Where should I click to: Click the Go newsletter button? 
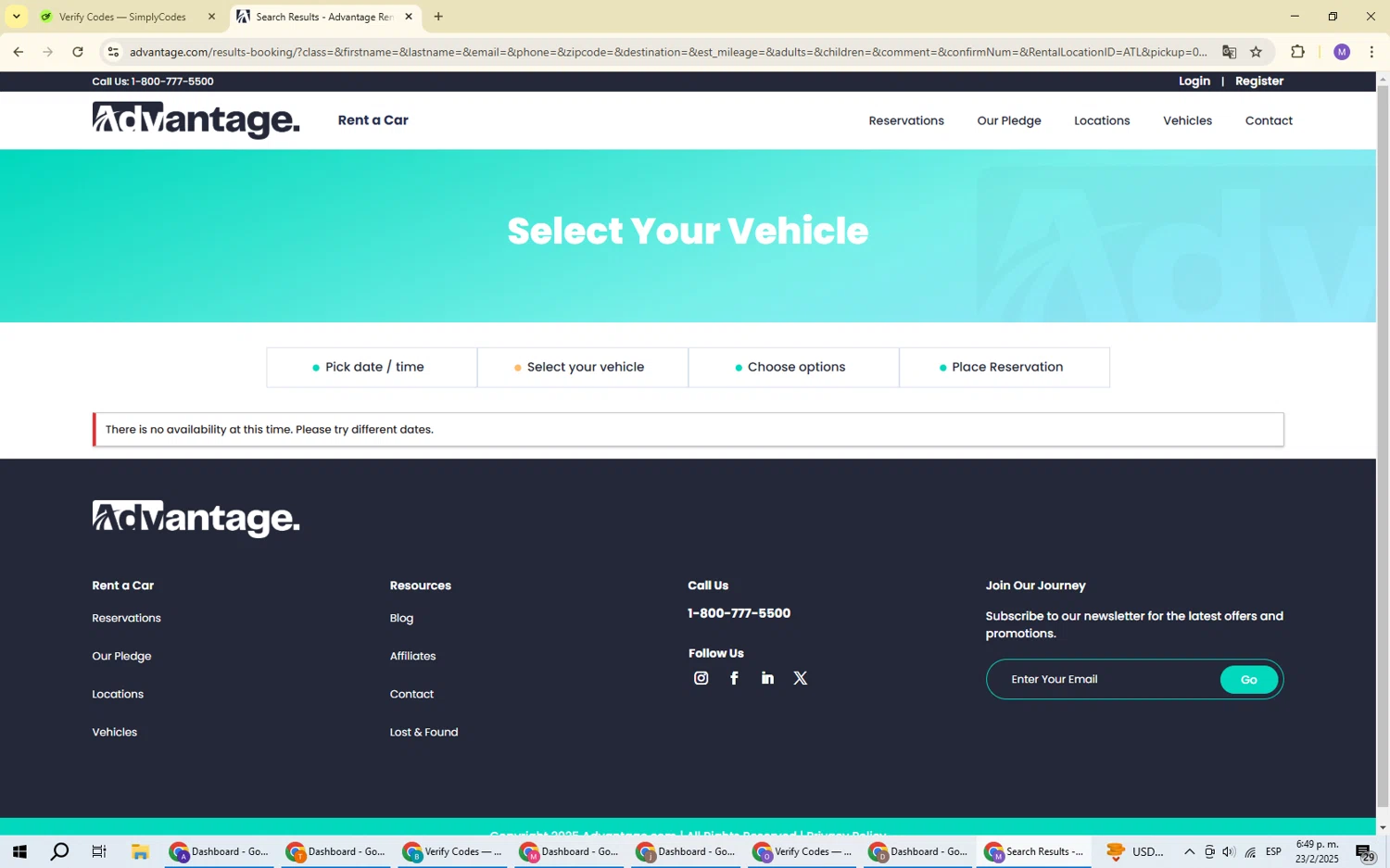click(1248, 679)
